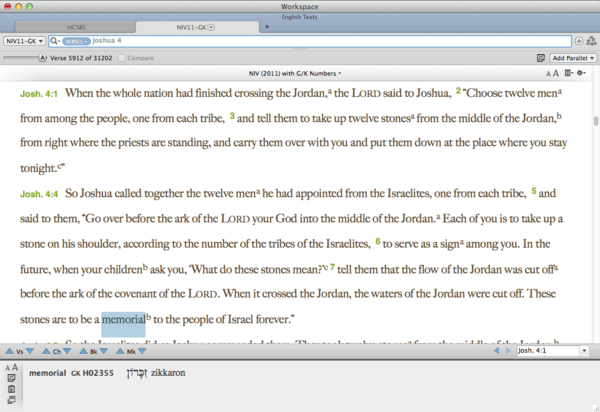Adjust the context slider handle
This screenshot has height=412, width=600.
click(42, 58)
